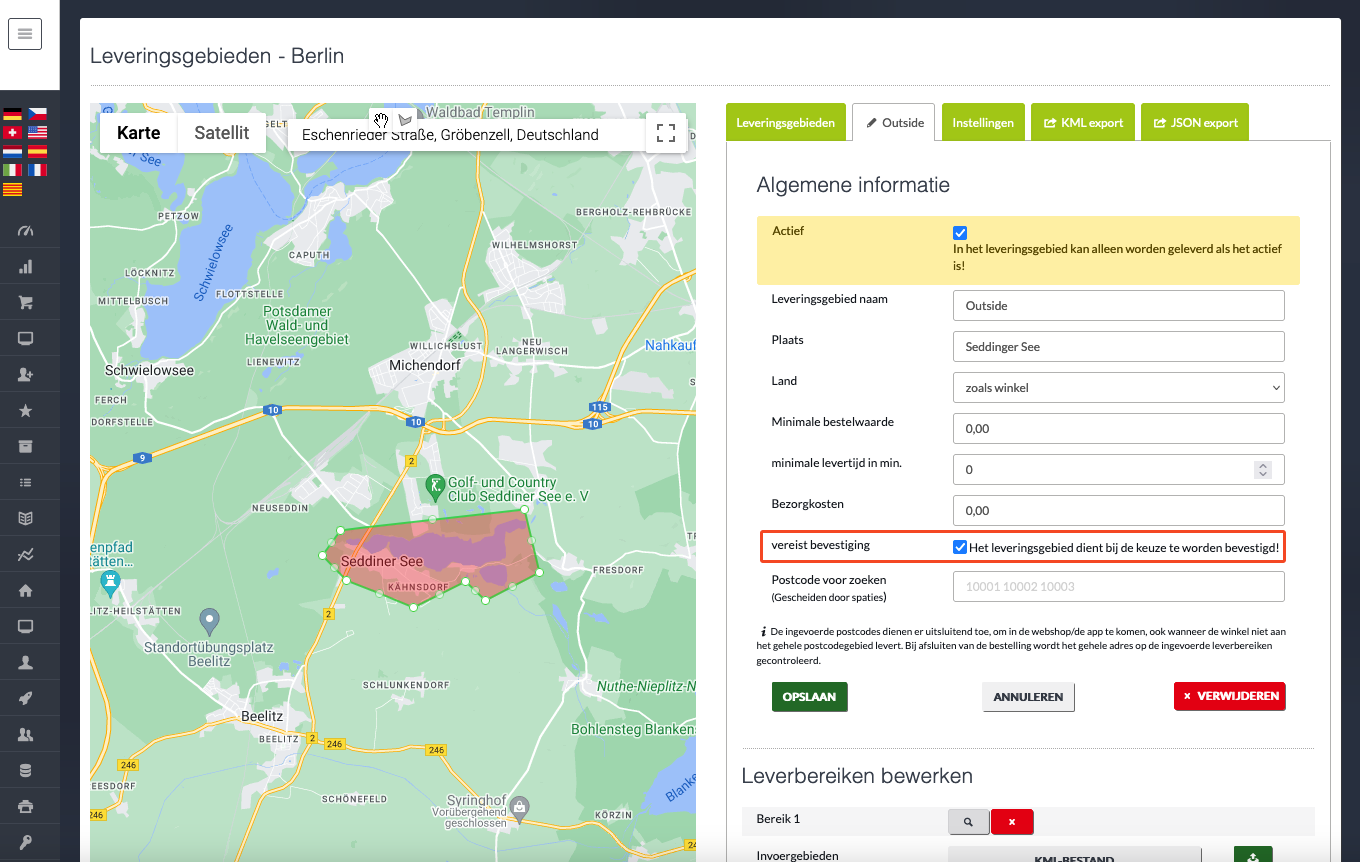This screenshot has height=862, width=1360.
Task: Click the red VERWIJDEREN button
Action: coord(1229,697)
